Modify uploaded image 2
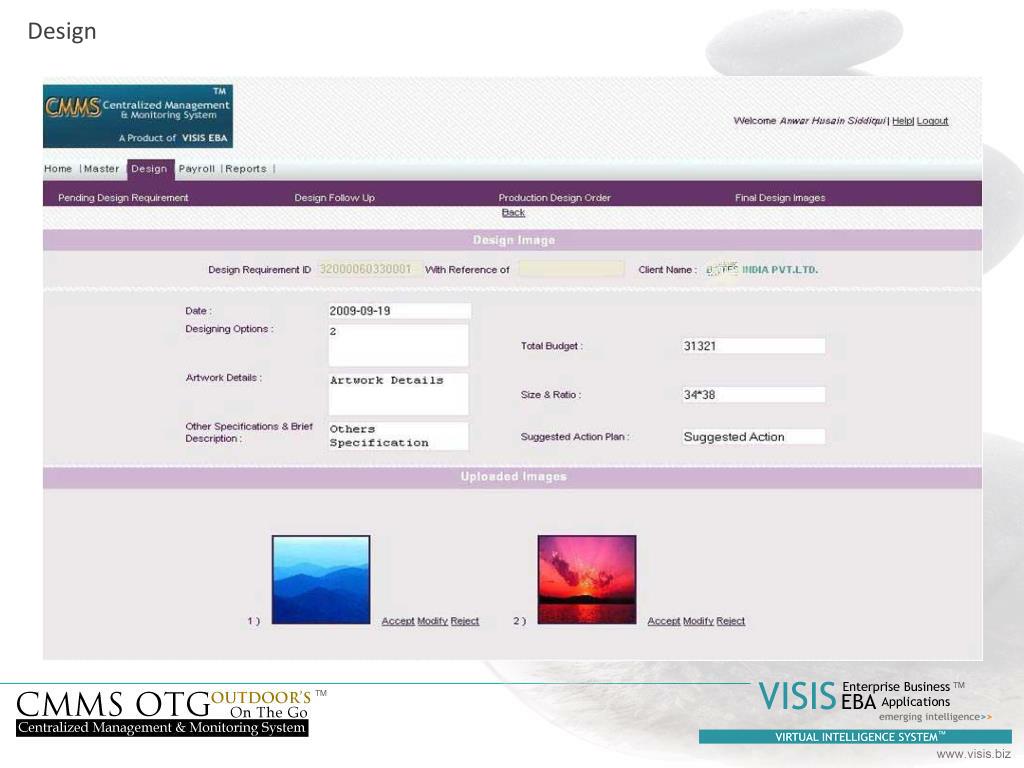 click(x=698, y=621)
